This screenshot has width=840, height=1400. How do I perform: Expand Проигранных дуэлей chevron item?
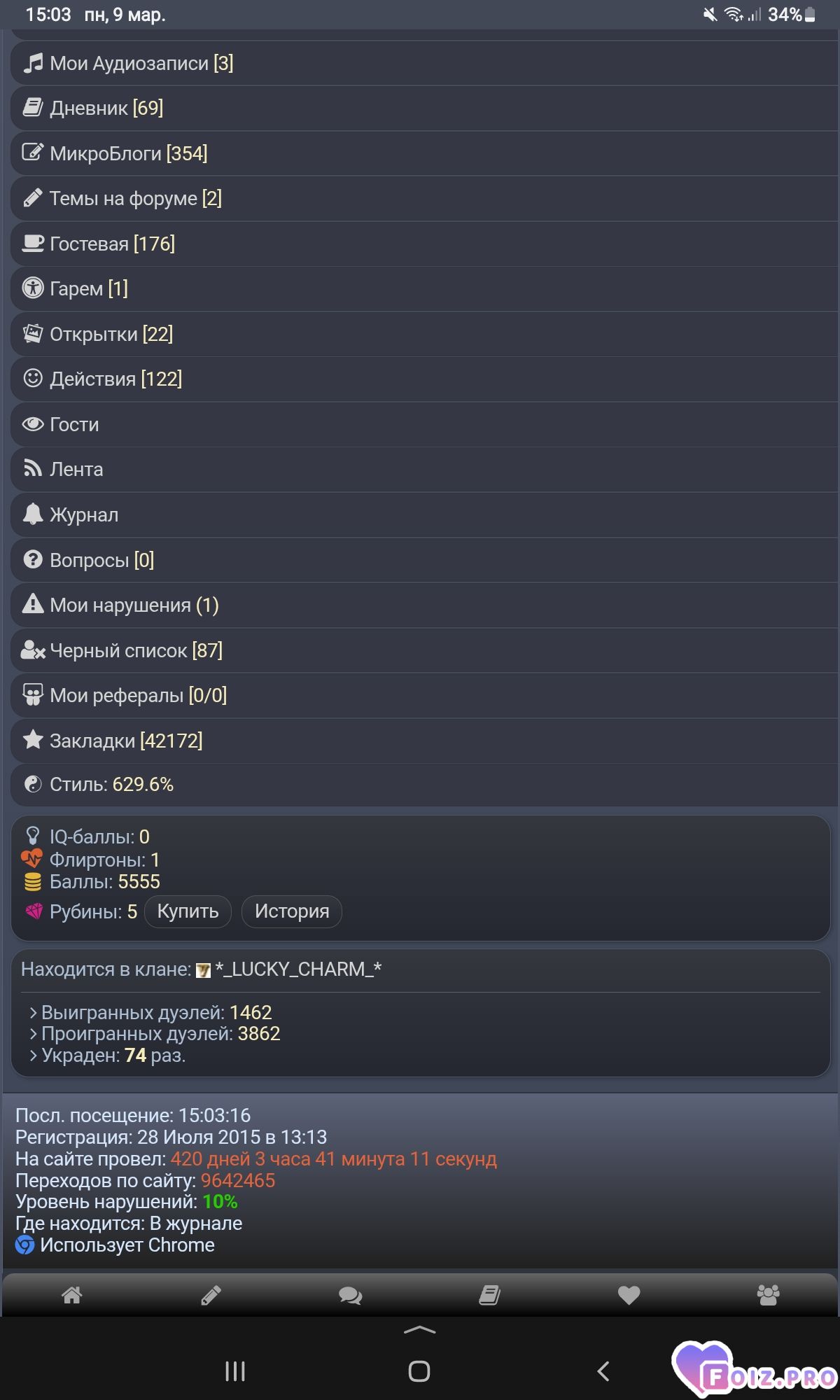pos(154,1033)
